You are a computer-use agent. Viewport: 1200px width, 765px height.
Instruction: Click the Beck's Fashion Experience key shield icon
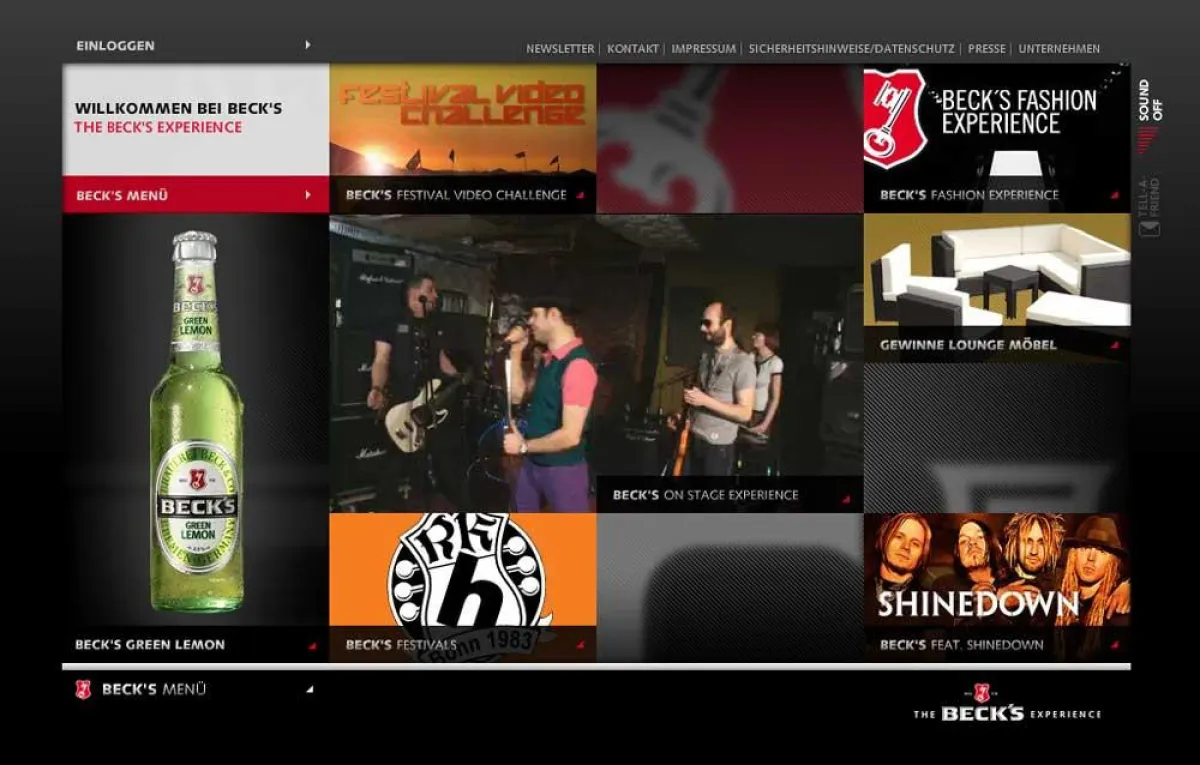click(x=895, y=118)
